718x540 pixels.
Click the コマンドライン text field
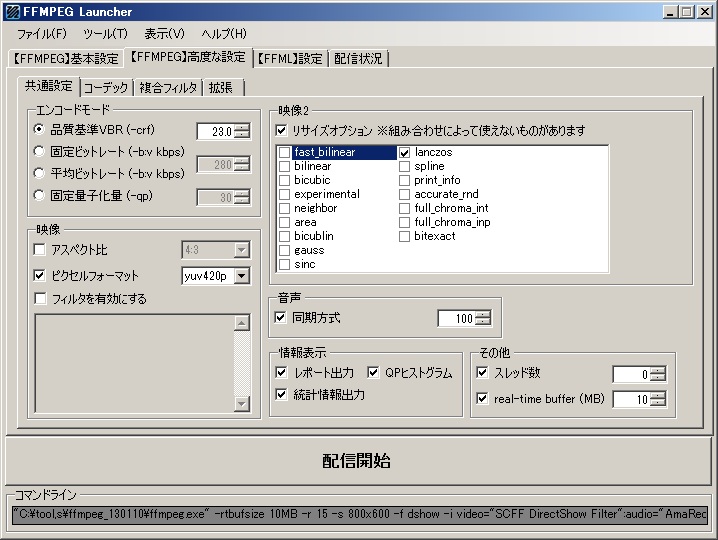coord(359,514)
